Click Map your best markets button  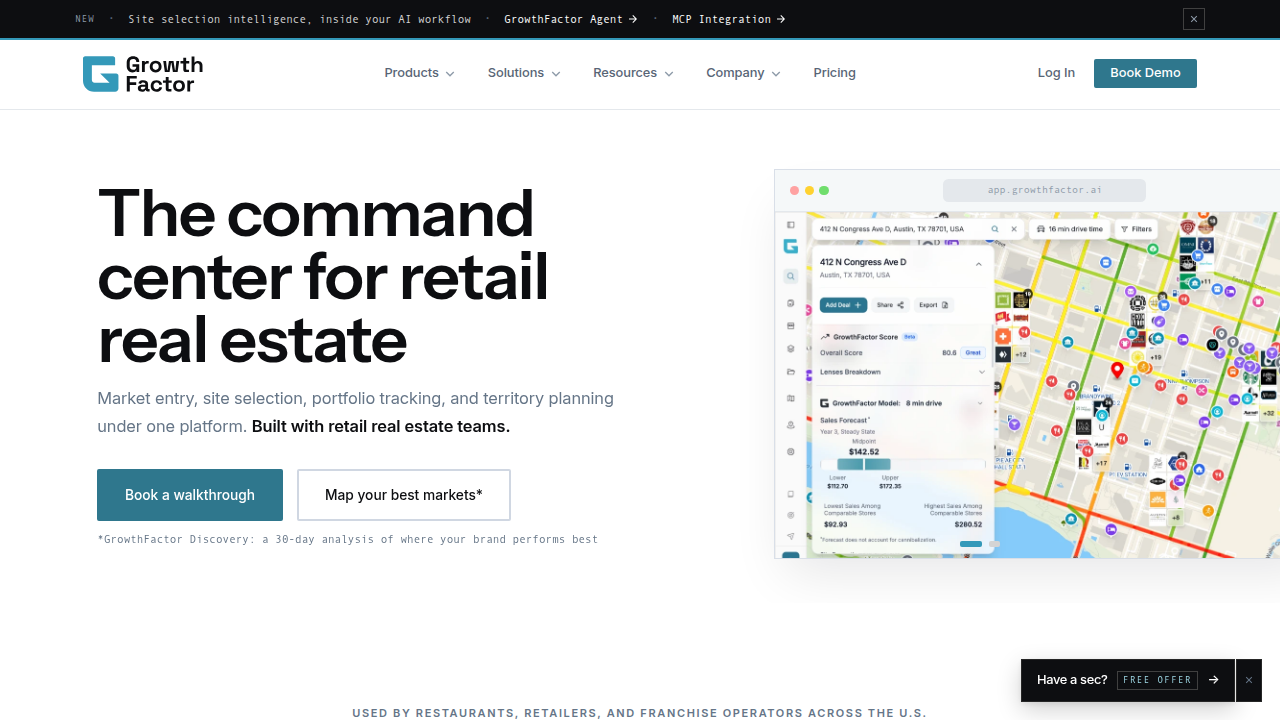(x=404, y=495)
